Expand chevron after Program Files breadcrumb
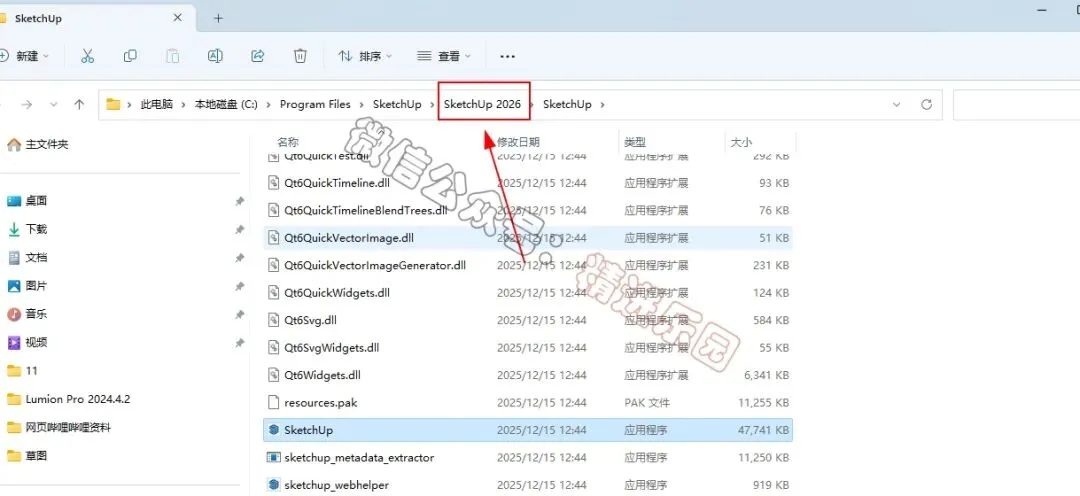Viewport: 1080px width, 496px height. point(362,105)
